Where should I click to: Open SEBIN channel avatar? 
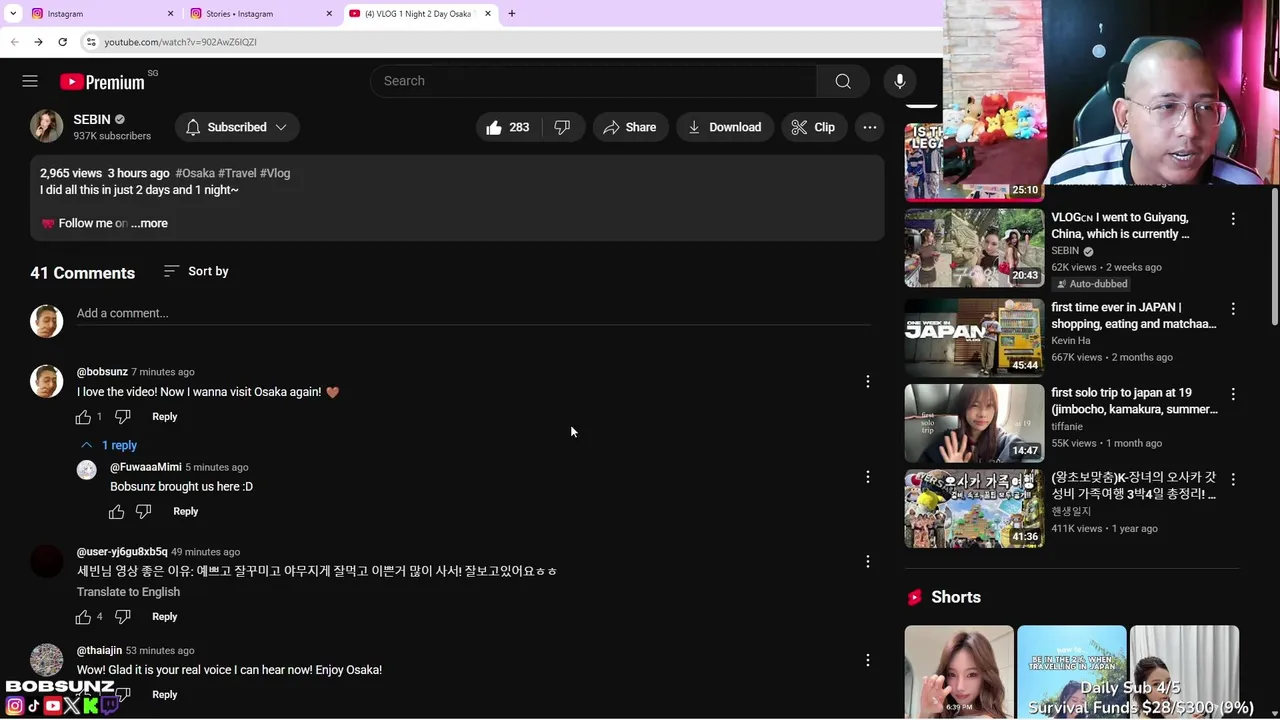point(47,126)
